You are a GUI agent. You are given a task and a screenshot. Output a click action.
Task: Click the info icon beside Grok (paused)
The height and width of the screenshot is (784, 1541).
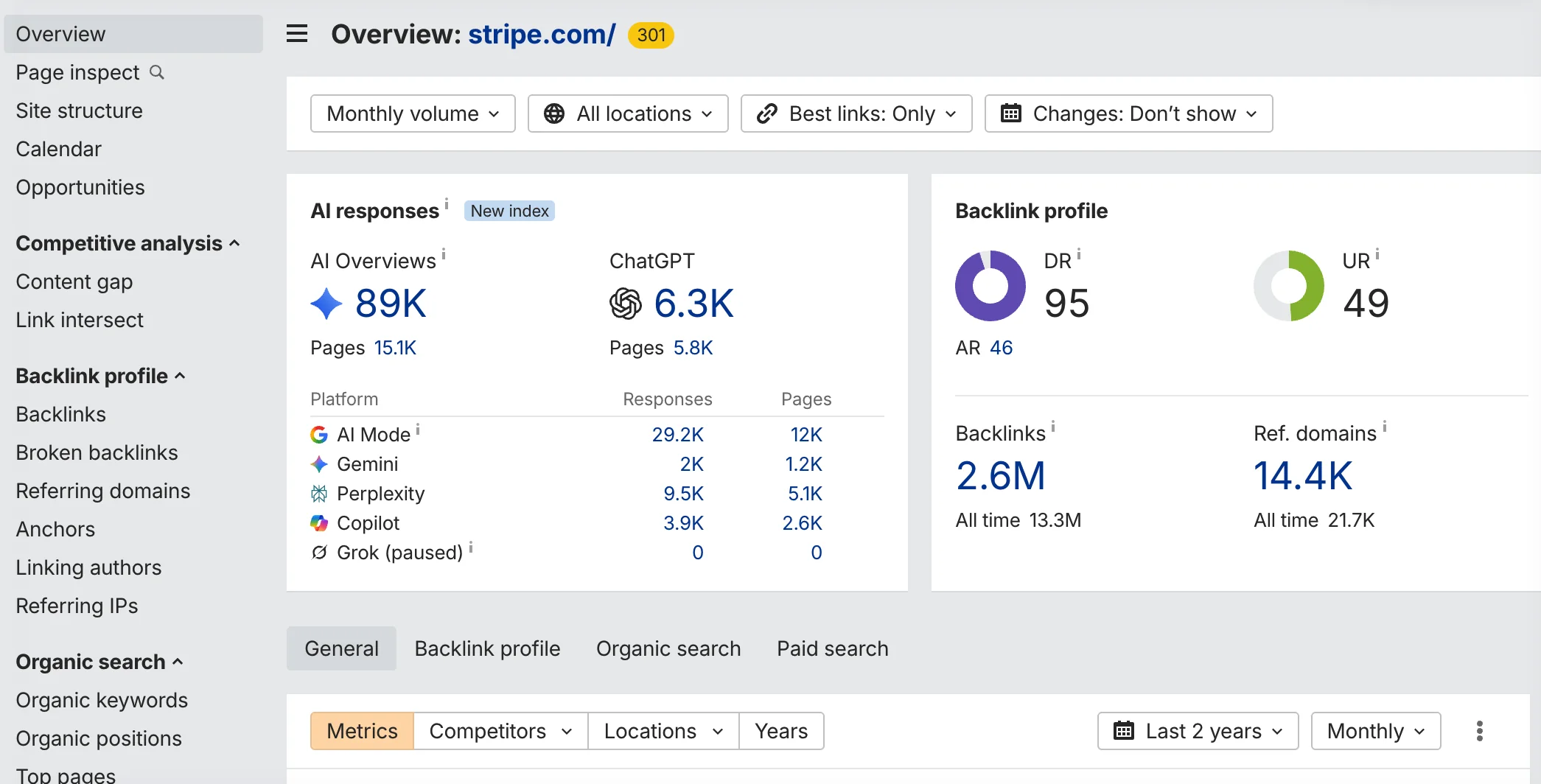tap(471, 547)
